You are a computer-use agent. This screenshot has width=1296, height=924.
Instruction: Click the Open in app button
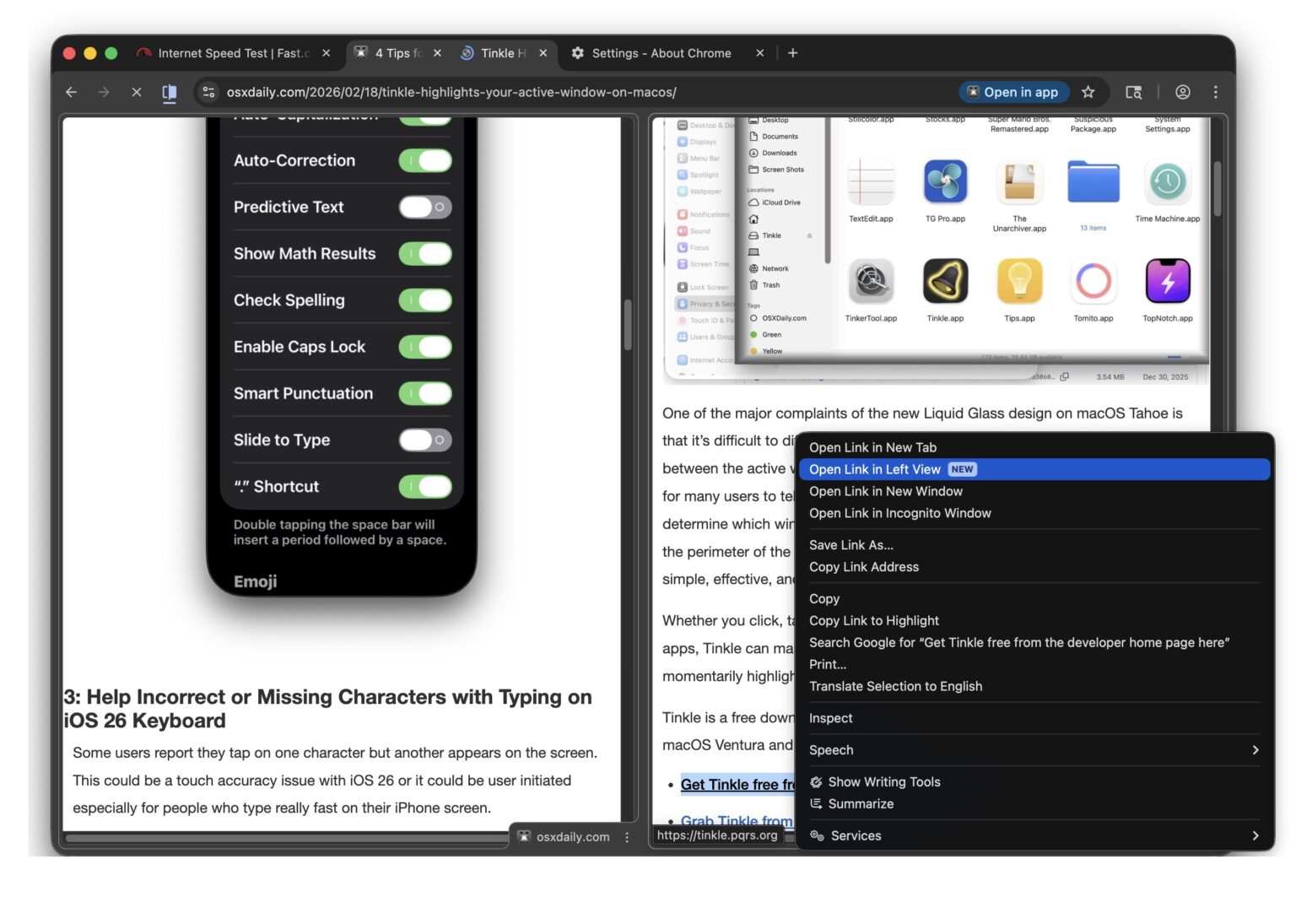1014,92
